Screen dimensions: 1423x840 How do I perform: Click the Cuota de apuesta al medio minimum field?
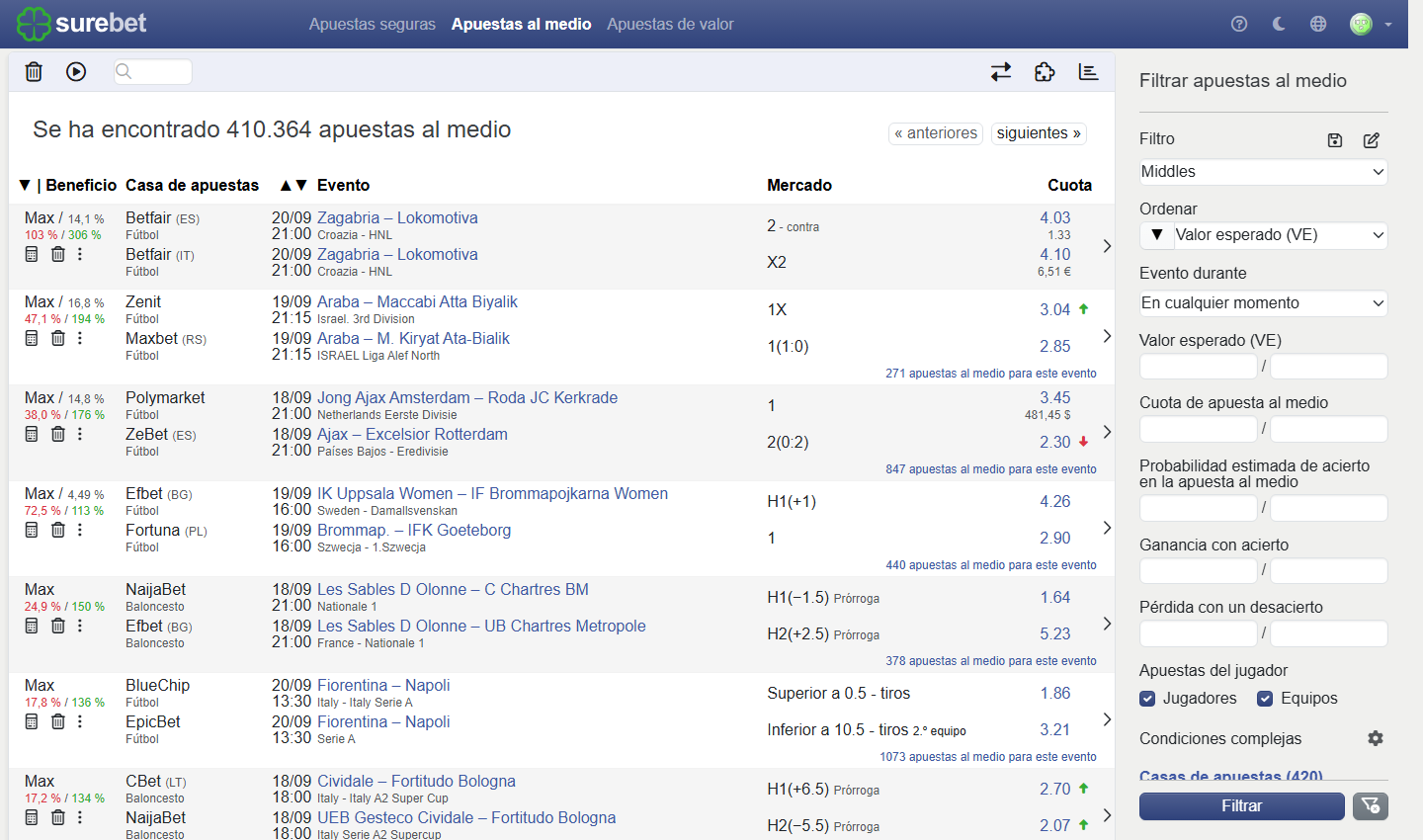pyautogui.click(x=1199, y=429)
